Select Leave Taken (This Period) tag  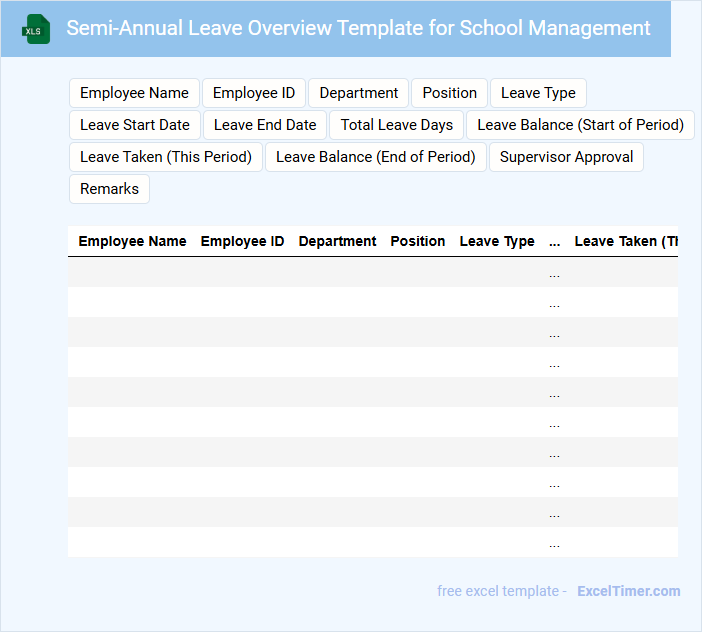[166, 157]
